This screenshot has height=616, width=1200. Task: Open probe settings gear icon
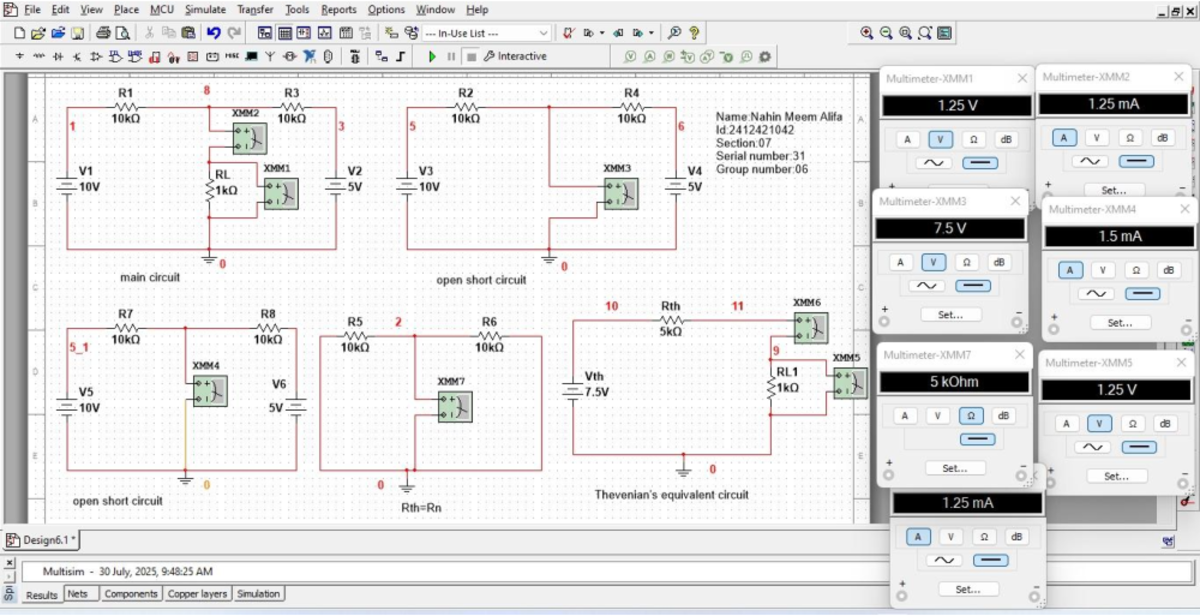pos(765,56)
